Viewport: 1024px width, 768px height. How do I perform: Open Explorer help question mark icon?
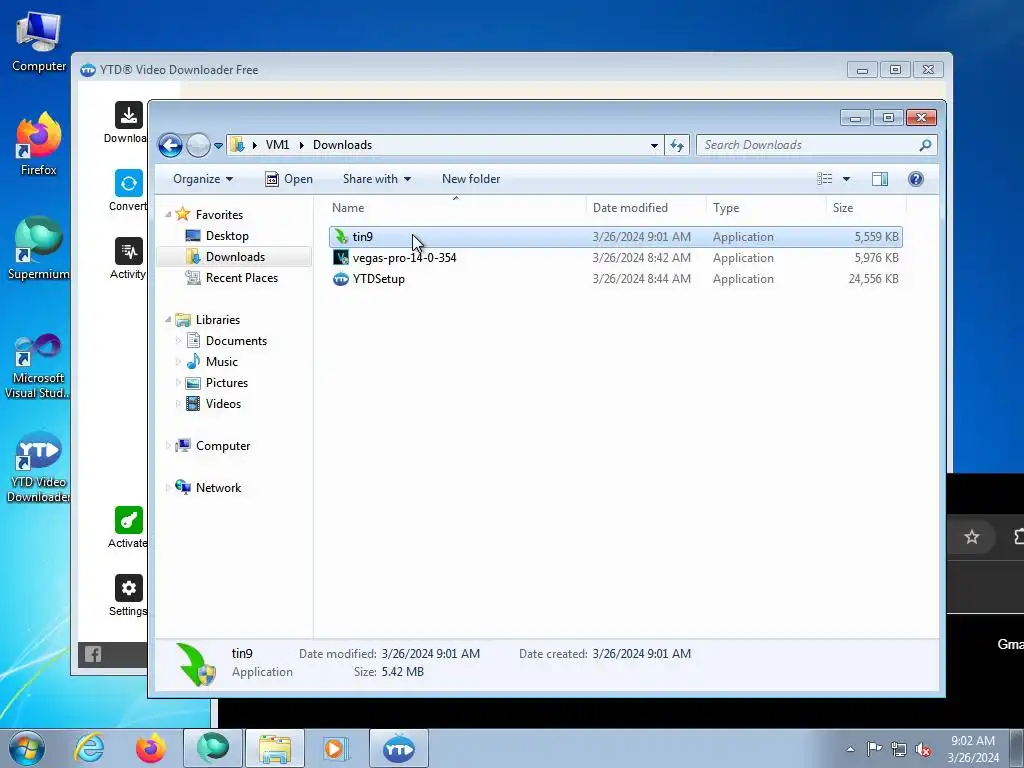pyautogui.click(x=916, y=179)
